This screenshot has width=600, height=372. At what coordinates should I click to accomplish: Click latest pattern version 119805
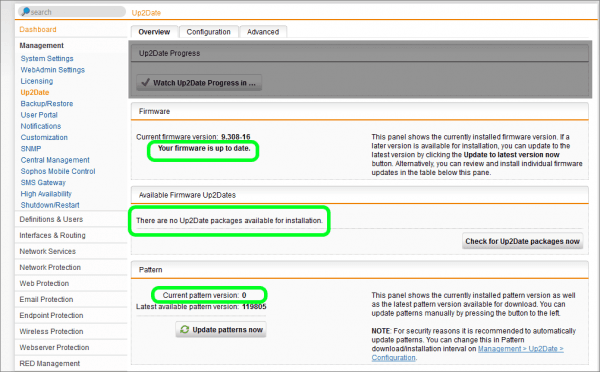point(254,307)
